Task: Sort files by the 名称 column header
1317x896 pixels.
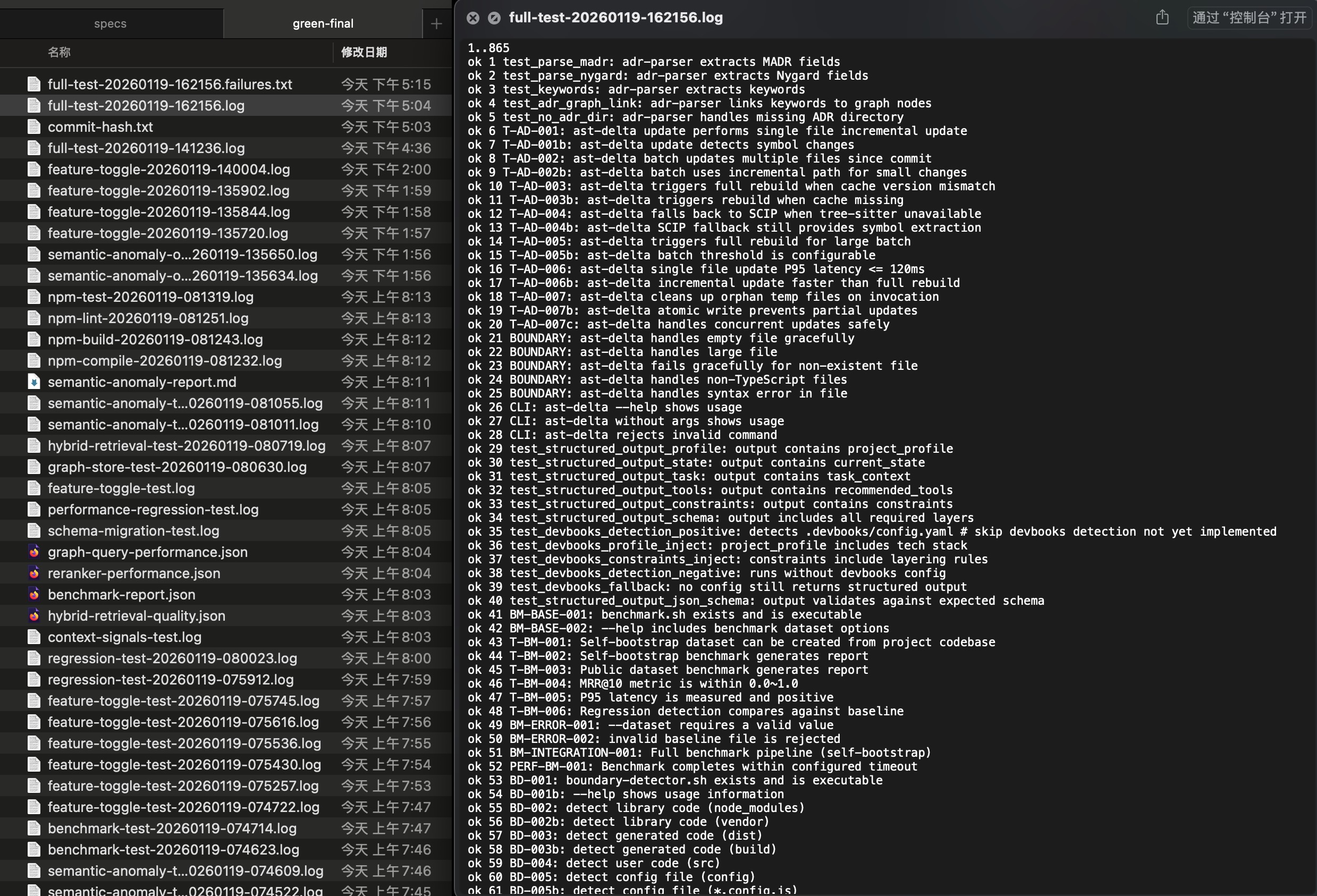Action: tap(59, 52)
